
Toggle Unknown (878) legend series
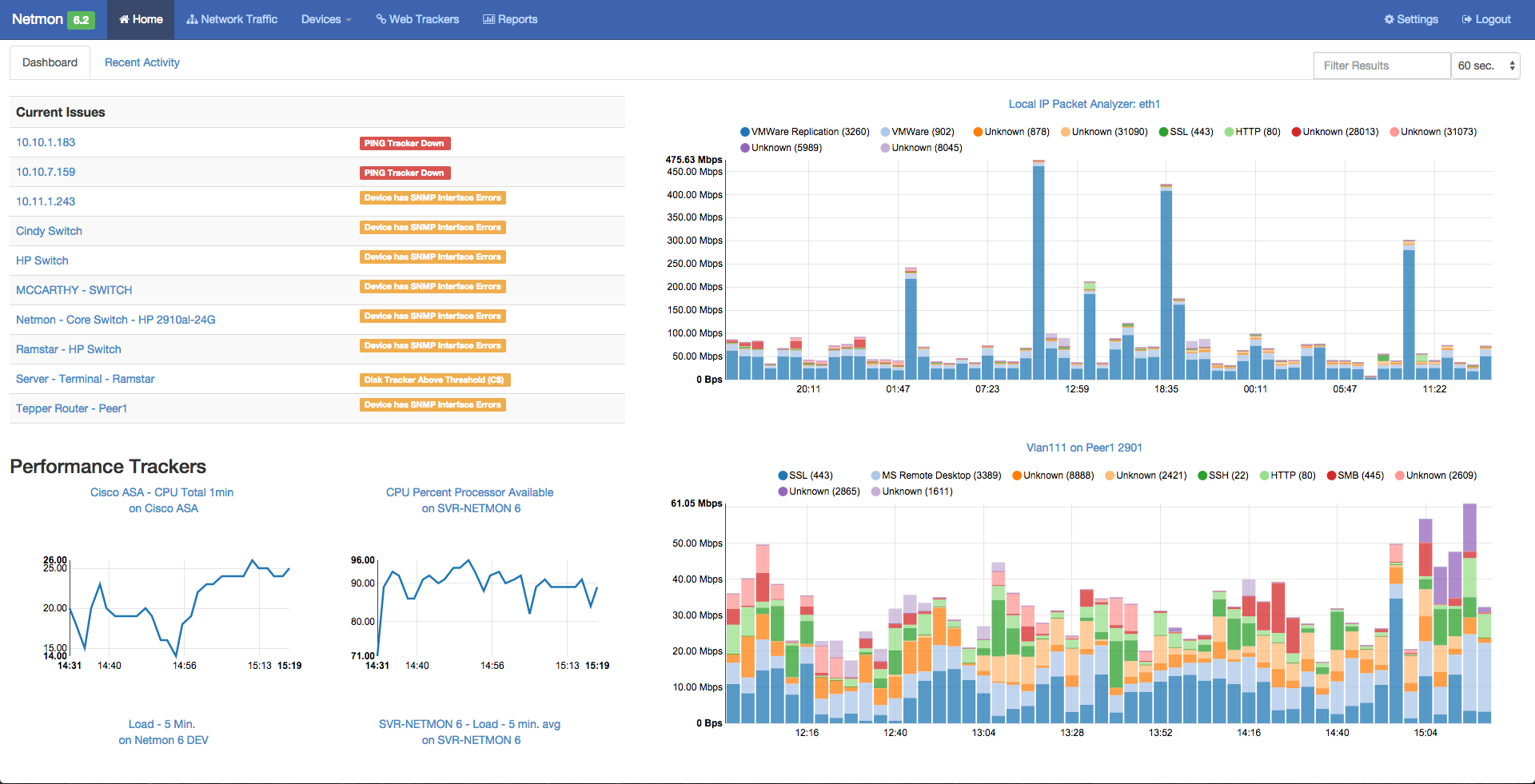coord(1011,132)
